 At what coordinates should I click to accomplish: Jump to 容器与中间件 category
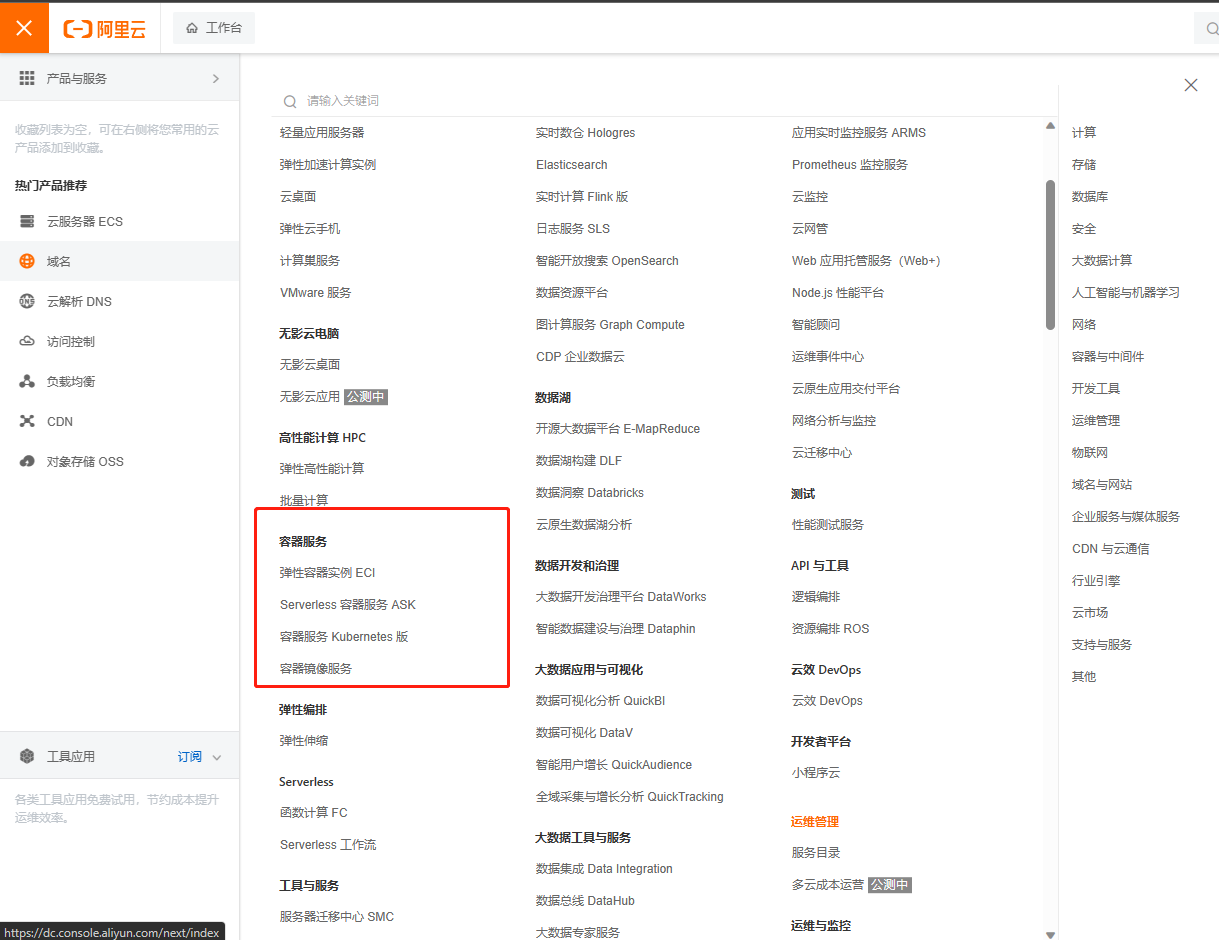[x=1108, y=356]
